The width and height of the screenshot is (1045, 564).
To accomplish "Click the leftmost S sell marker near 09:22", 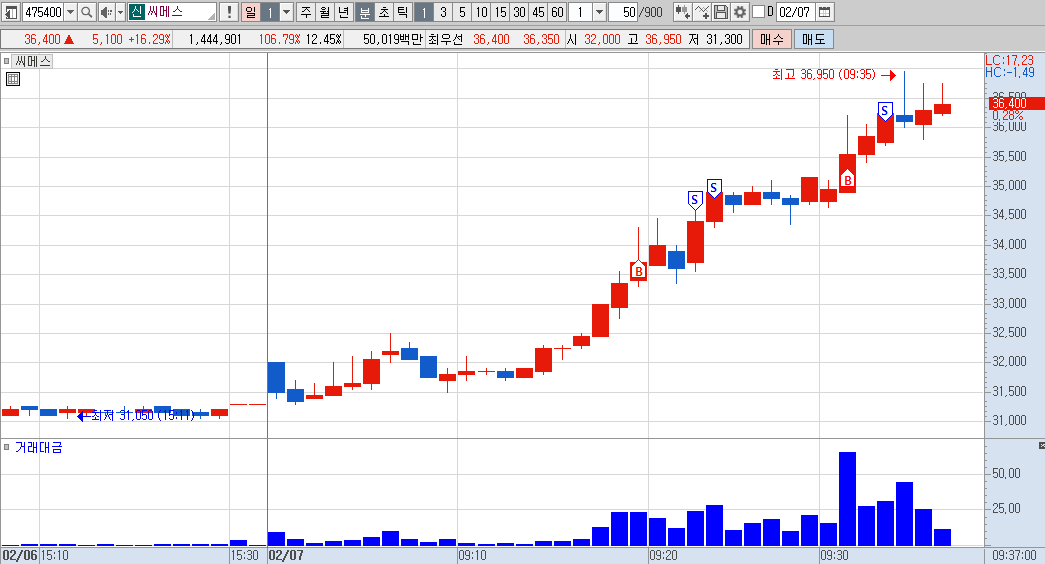I will point(695,200).
